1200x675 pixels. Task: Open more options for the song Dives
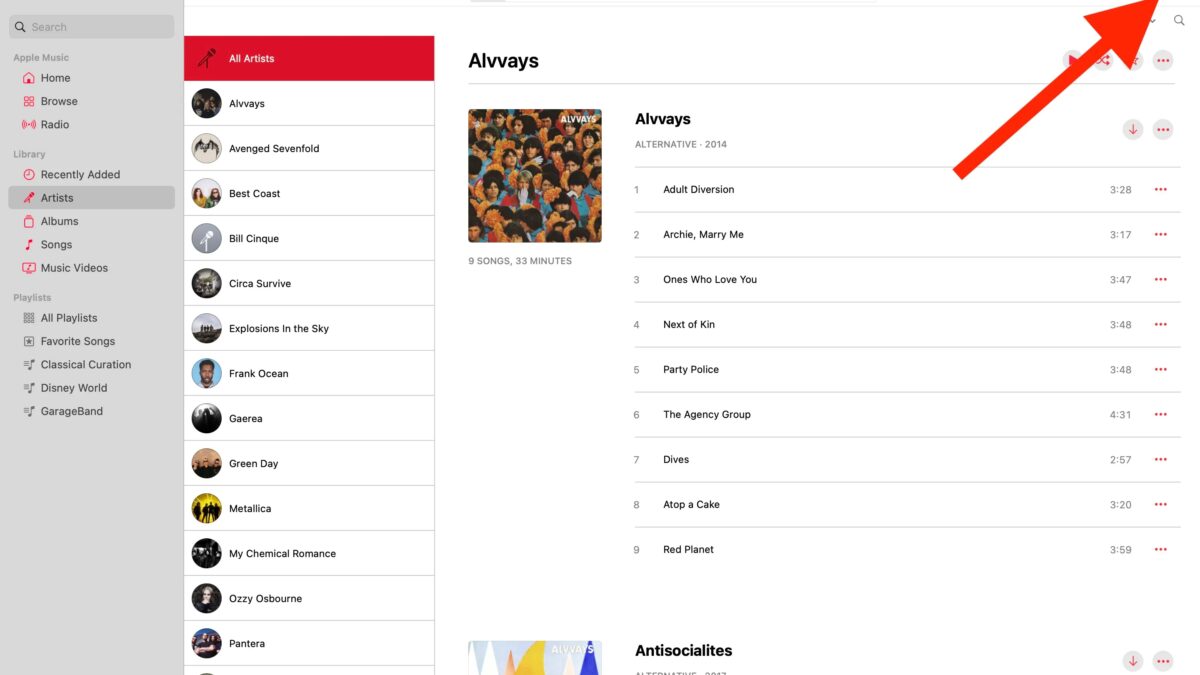[1160, 459]
